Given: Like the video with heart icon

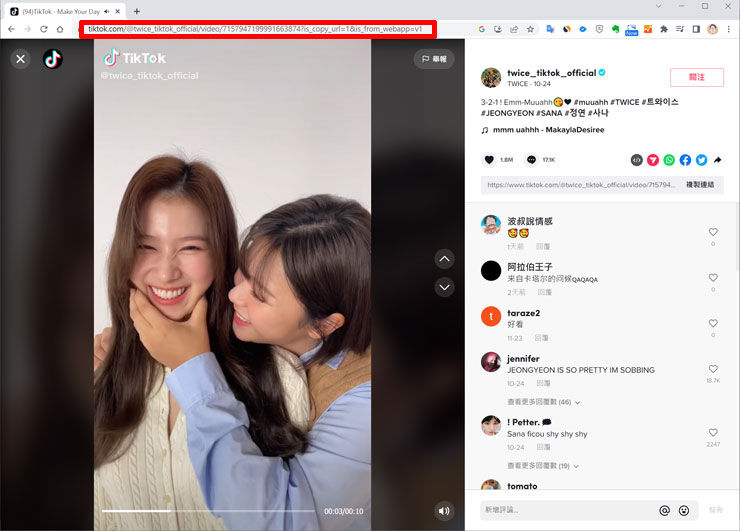Looking at the screenshot, I should point(489,160).
